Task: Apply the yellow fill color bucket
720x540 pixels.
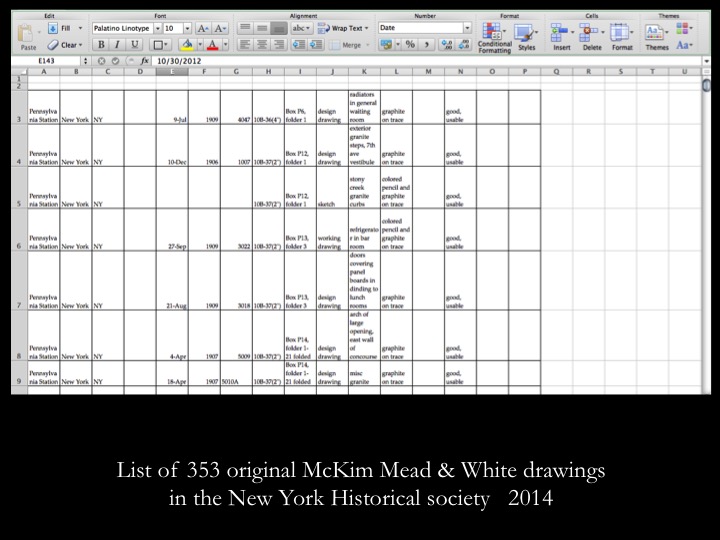Action: click(x=187, y=45)
